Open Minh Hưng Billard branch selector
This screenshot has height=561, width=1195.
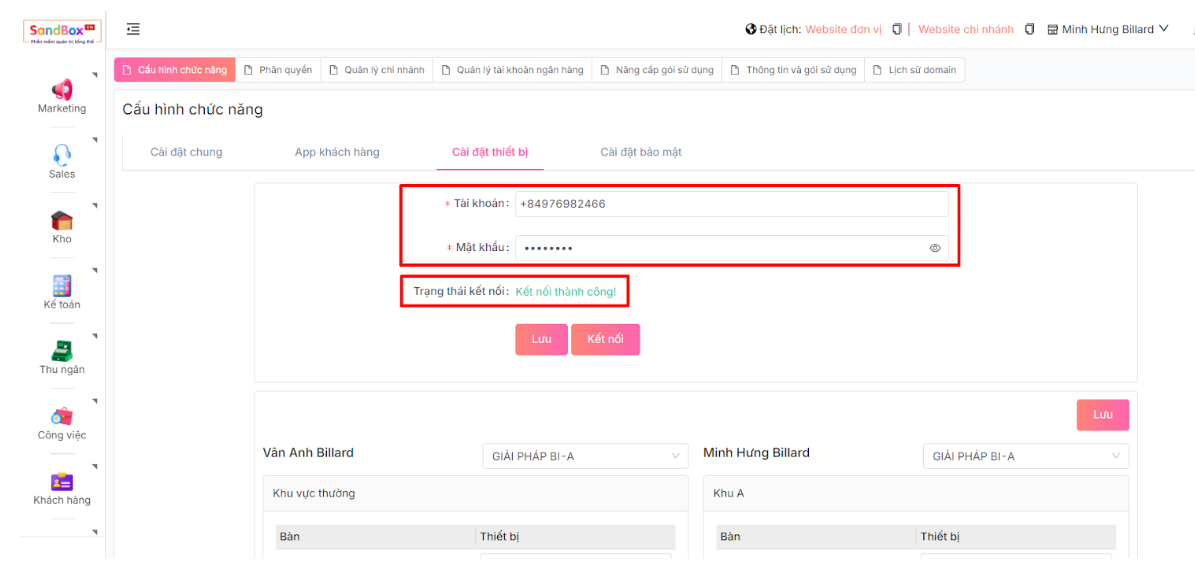[1108, 29]
